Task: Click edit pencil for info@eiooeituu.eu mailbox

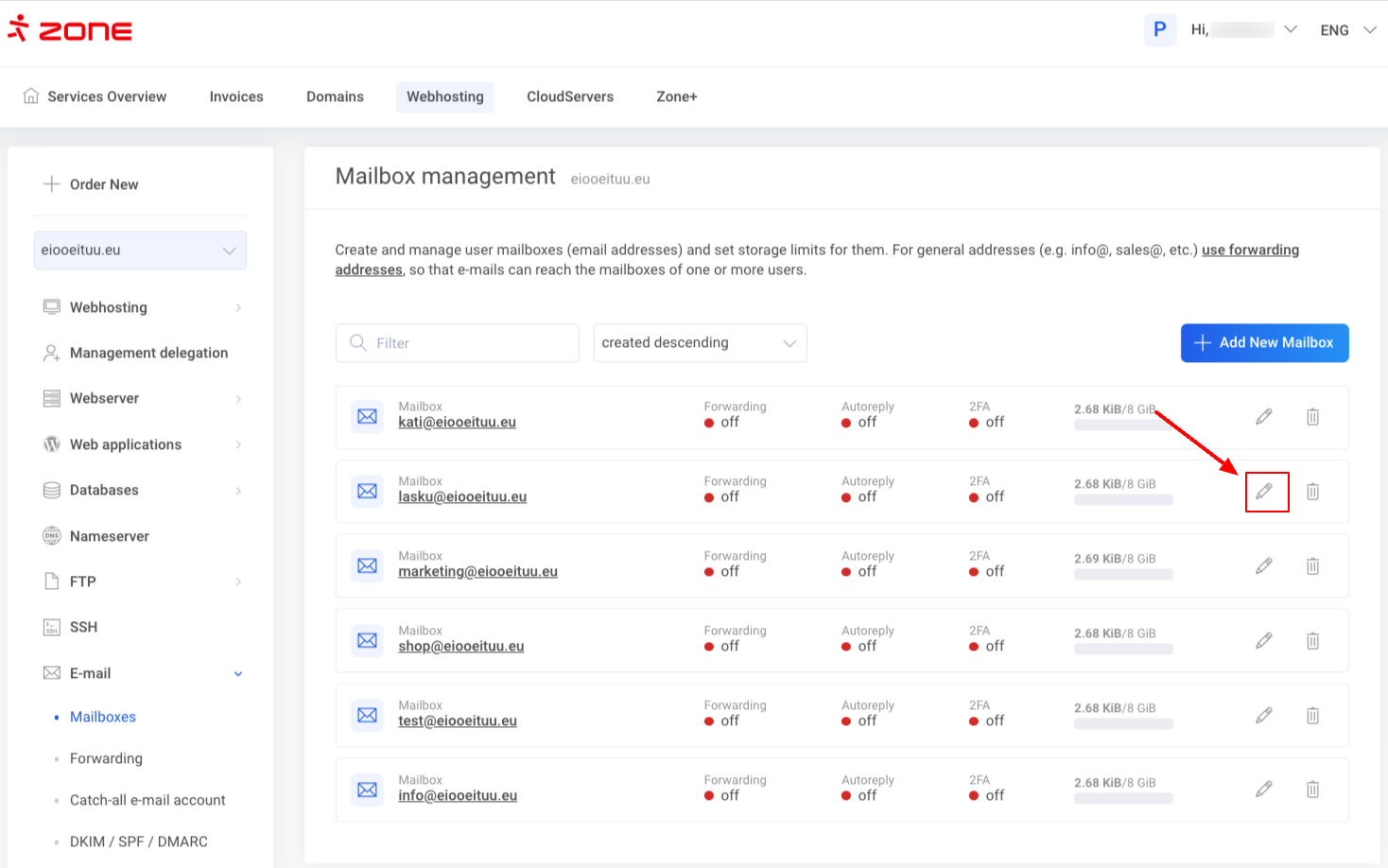Action: coord(1264,790)
